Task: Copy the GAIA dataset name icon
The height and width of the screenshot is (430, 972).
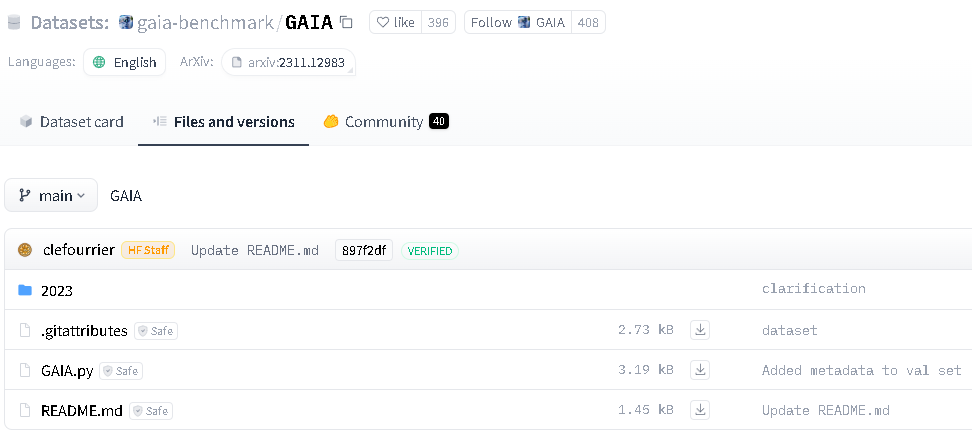Action: 347,23
